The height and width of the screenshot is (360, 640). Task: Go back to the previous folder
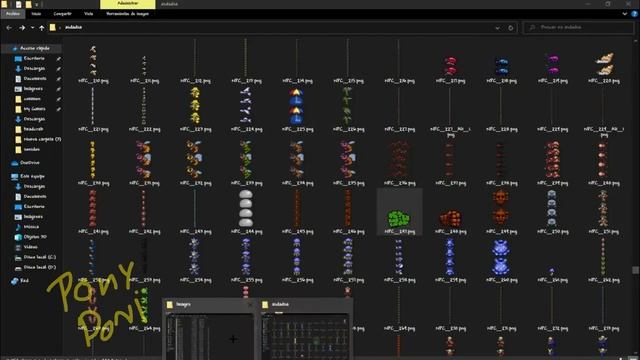pos(9,28)
